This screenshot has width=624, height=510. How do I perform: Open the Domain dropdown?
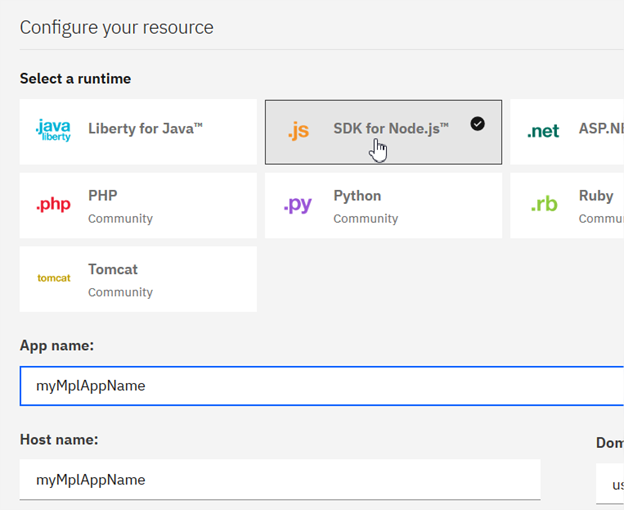pyautogui.click(x=610, y=484)
